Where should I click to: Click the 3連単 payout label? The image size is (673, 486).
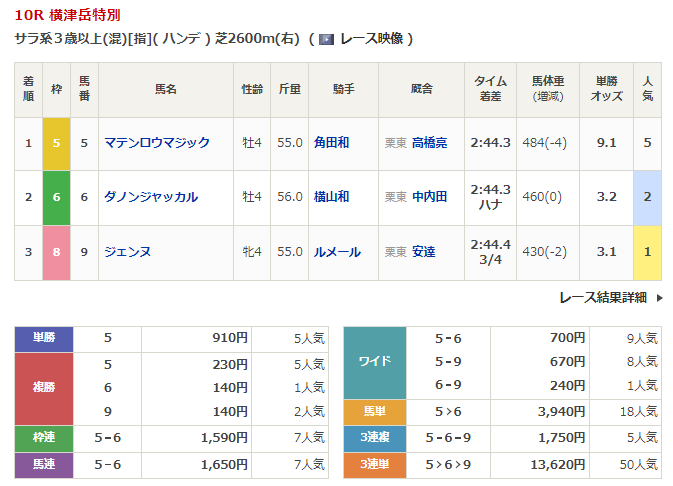374,464
